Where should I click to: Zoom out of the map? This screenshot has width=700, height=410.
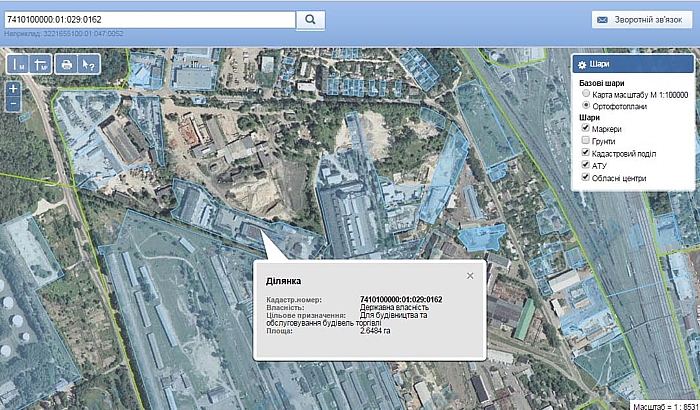pos(13,103)
